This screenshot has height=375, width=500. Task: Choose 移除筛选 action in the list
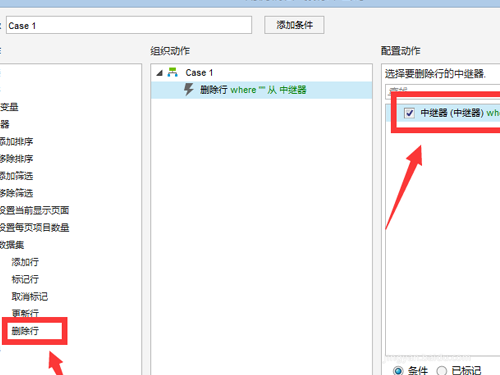point(17,193)
